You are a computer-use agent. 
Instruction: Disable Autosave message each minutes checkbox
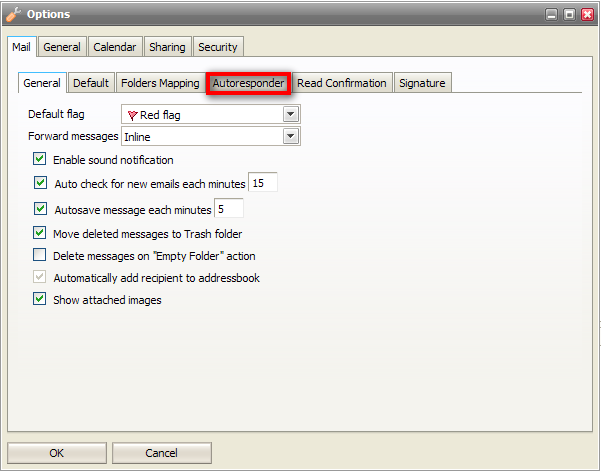click(x=40, y=210)
